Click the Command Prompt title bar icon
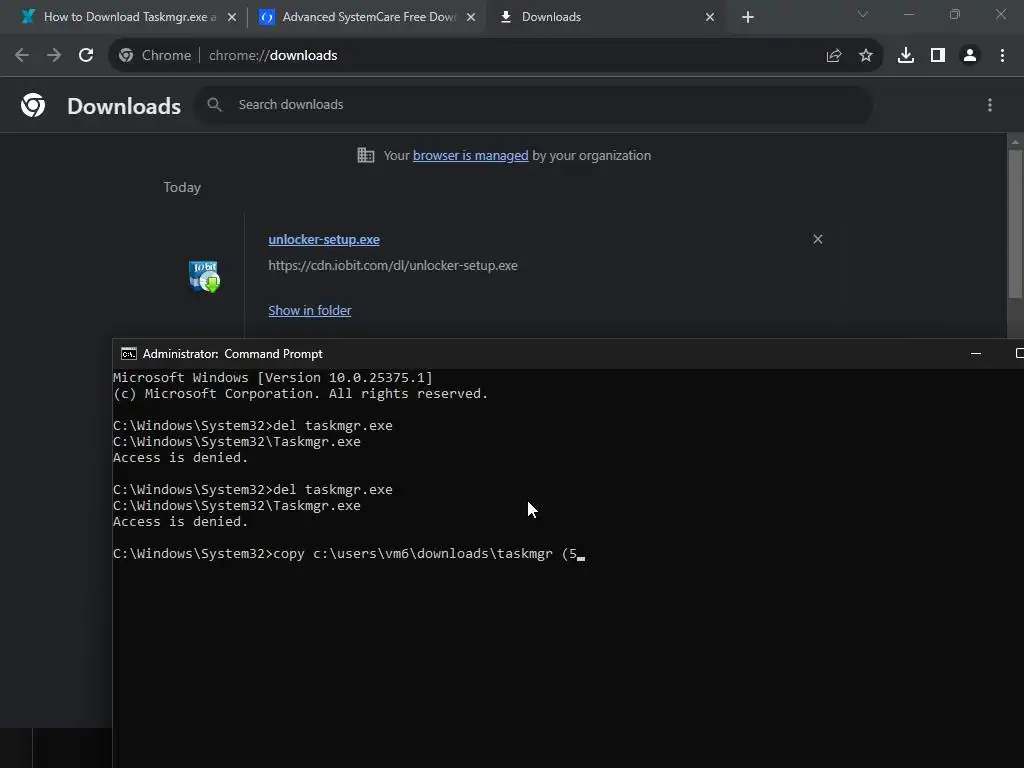 [129, 353]
